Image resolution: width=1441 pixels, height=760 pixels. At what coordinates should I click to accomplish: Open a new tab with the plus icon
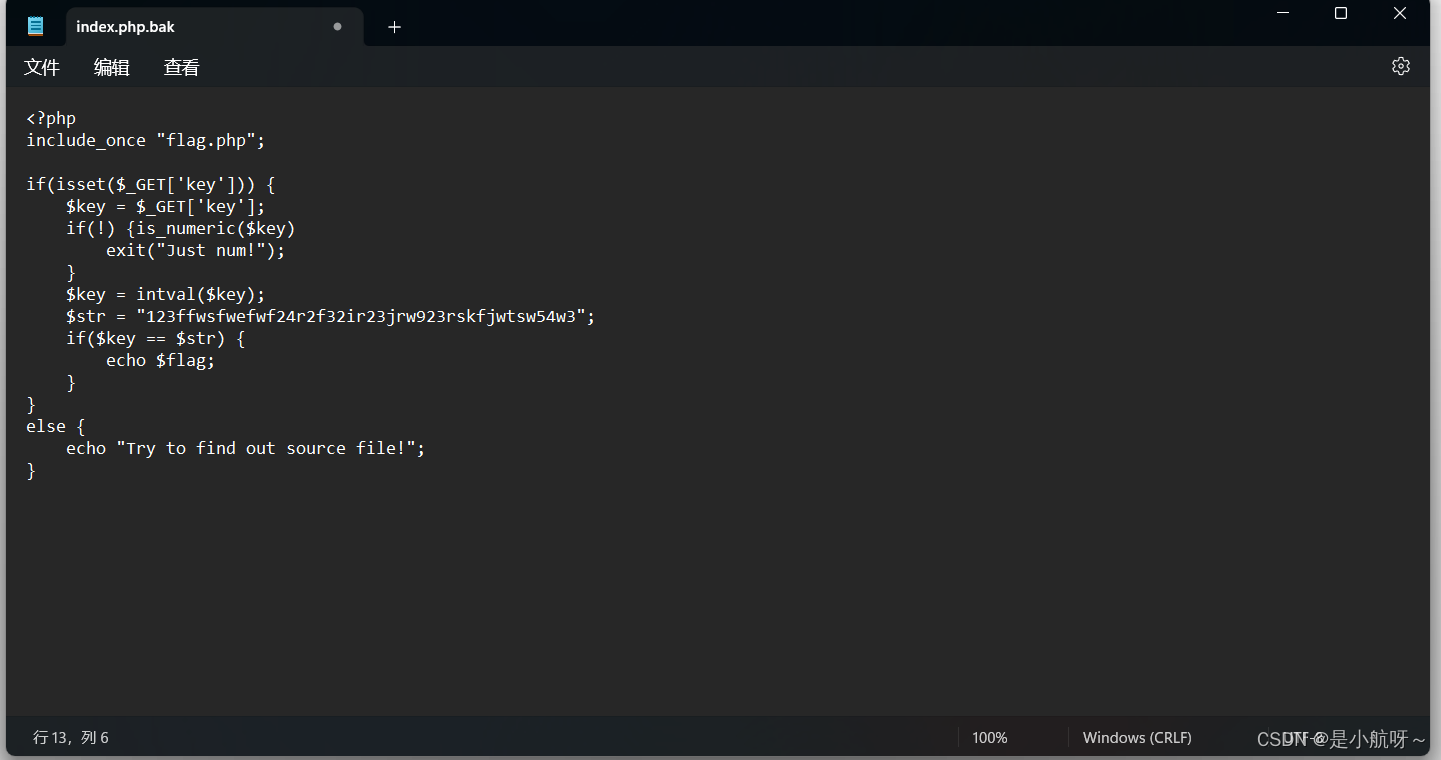(393, 26)
